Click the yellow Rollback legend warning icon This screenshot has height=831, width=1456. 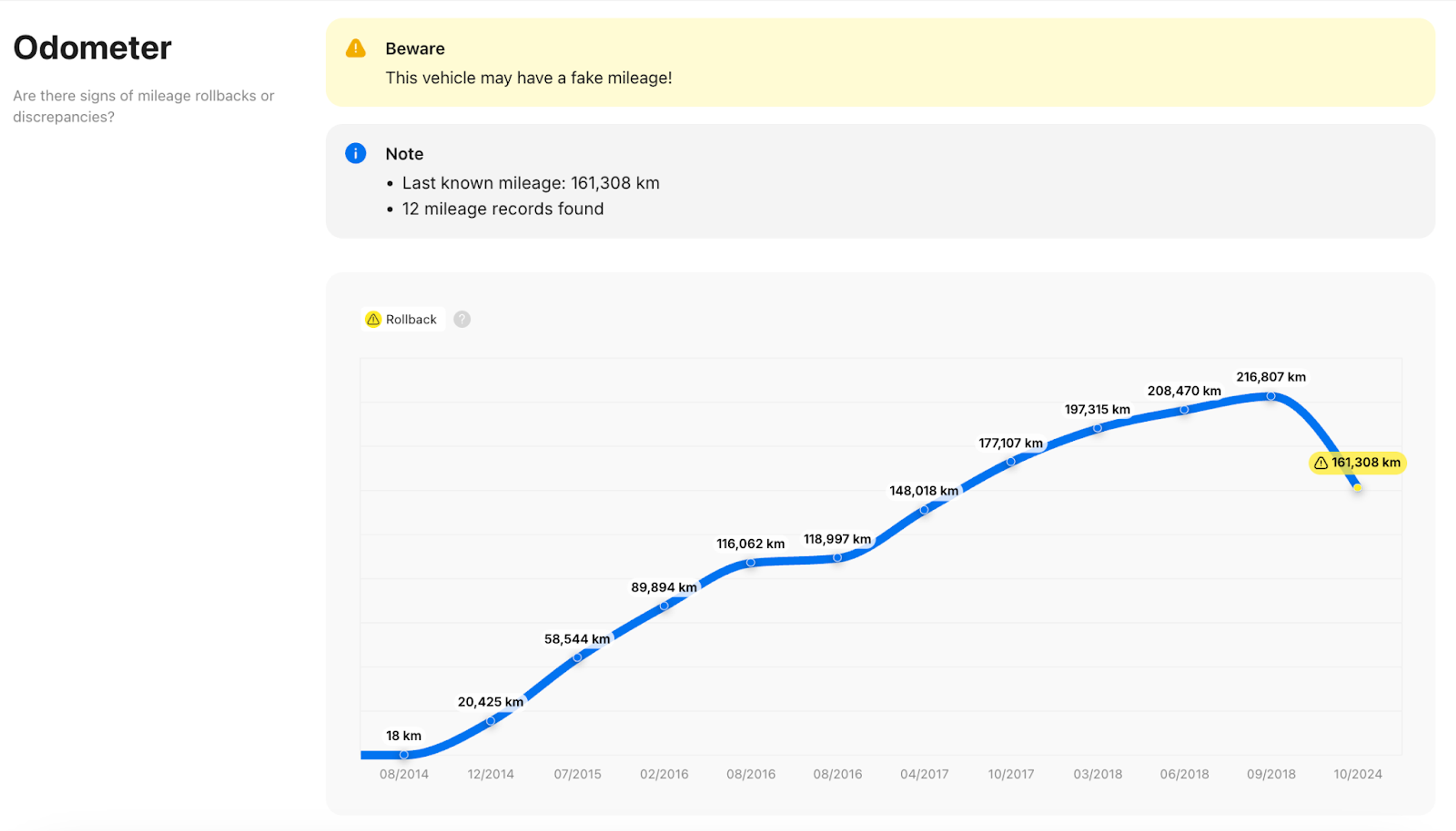(x=373, y=319)
